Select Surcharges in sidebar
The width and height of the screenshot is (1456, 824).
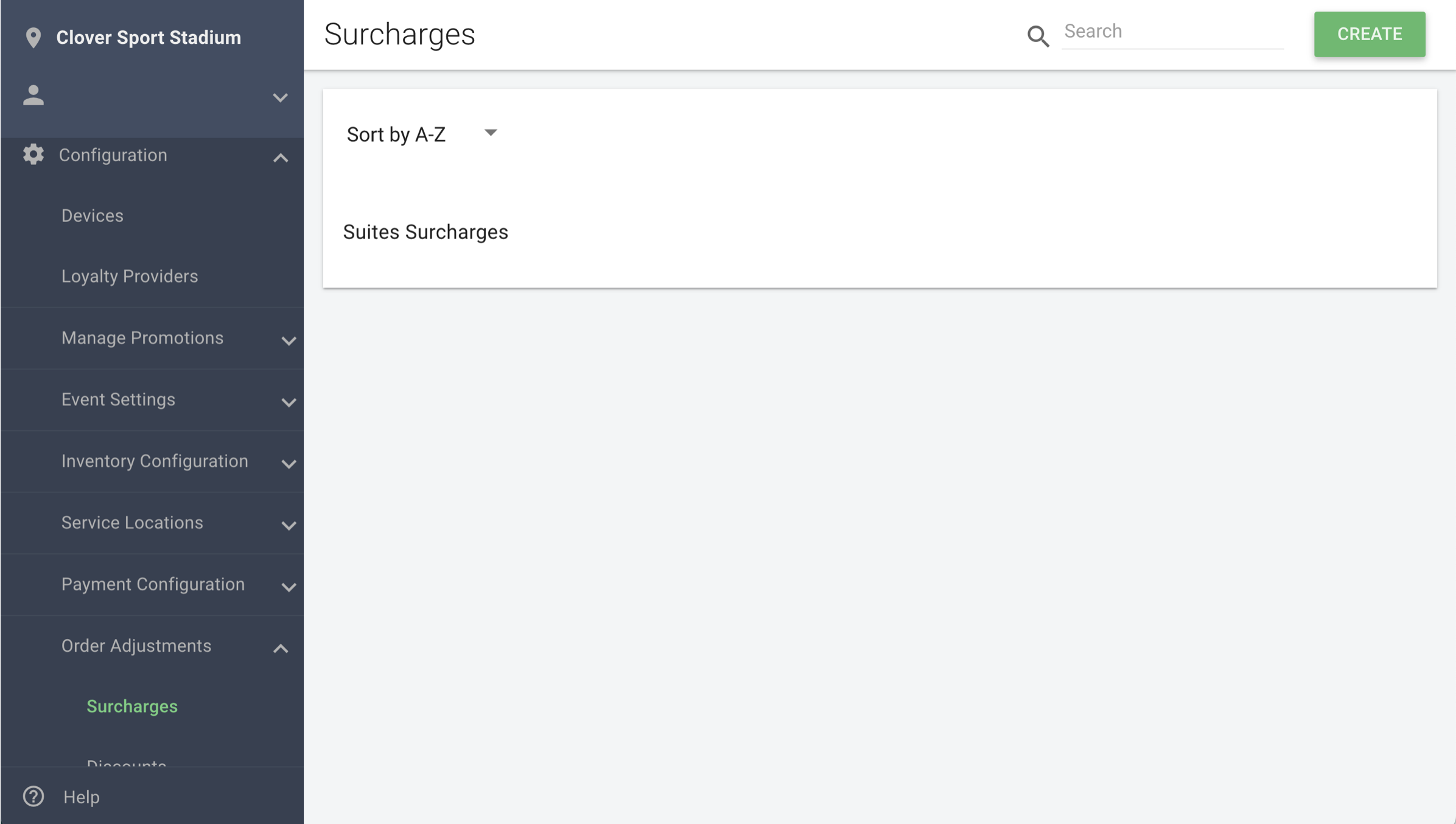click(x=132, y=706)
